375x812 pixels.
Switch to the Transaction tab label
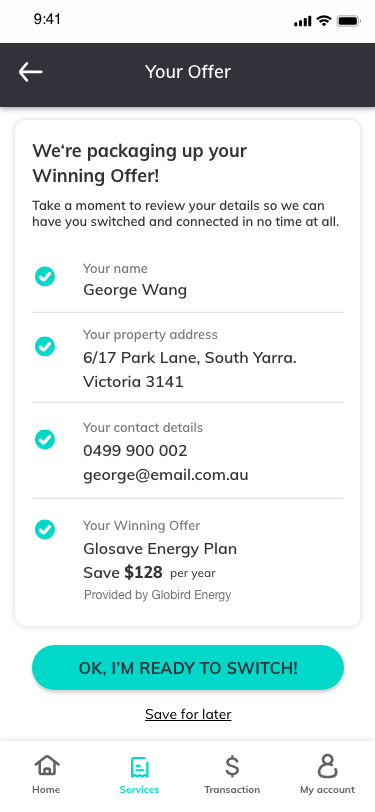[x=232, y=790]
